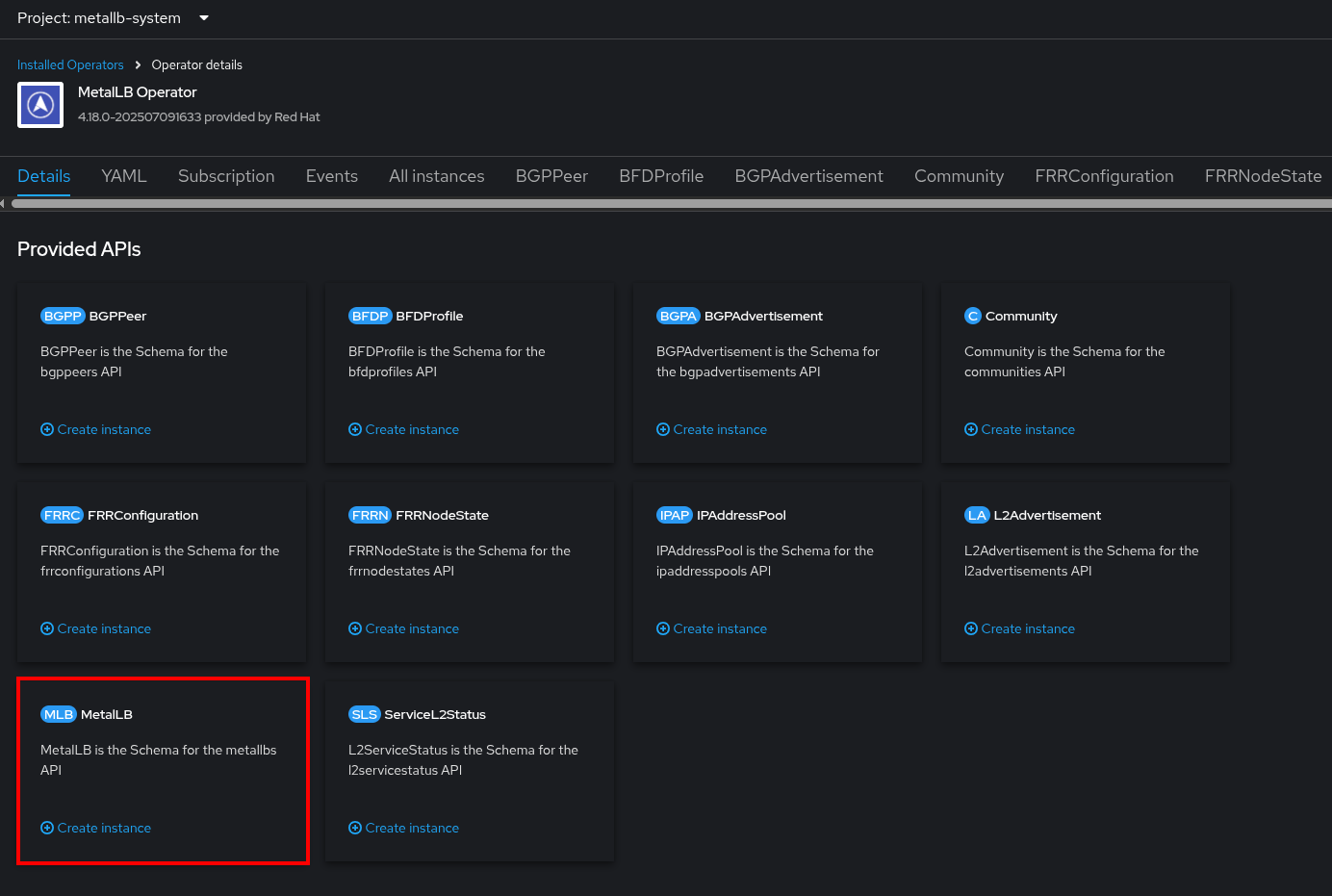Go to the FRRNodeState tab
Viewport: 1332px width, 896px height.
click(1263, 176)
